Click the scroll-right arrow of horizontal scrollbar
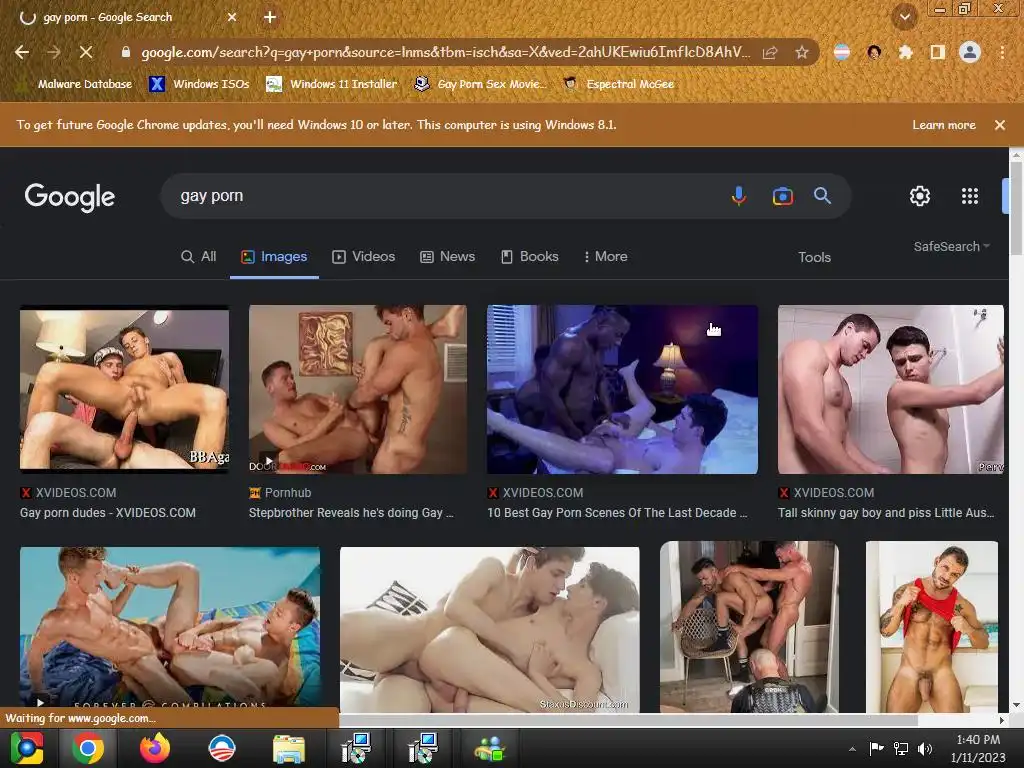The image size is (1024, 768). pos(1002,720)
